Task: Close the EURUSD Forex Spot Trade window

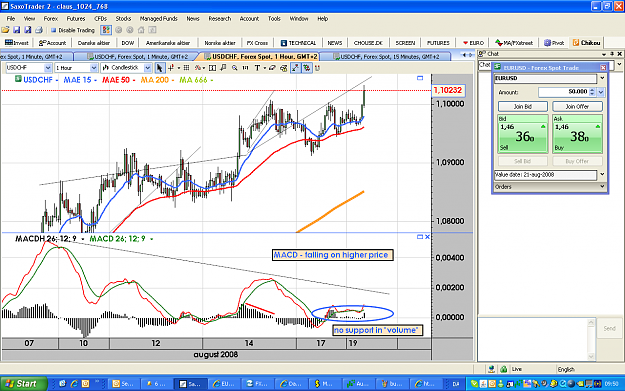Action: tap(603, 67)
